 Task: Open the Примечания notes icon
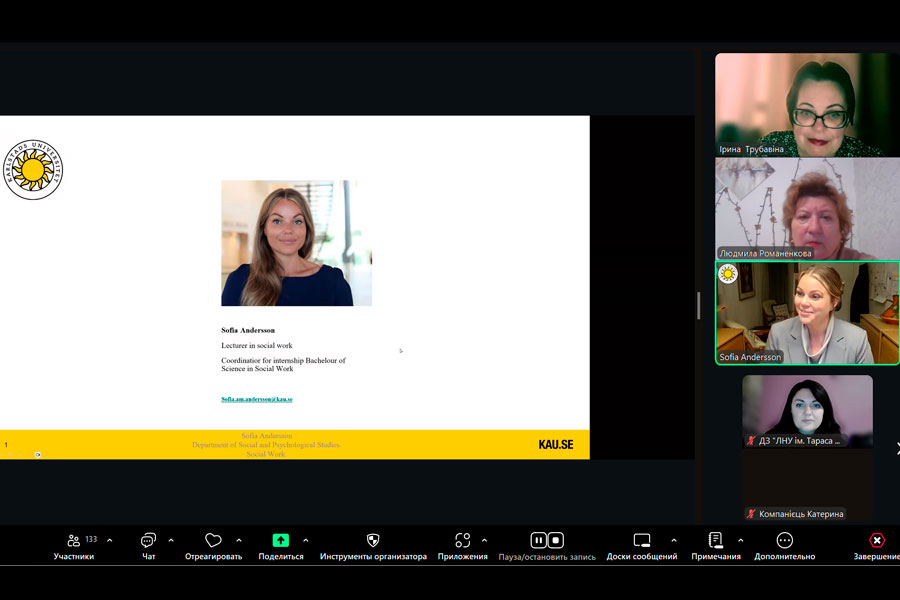tap(715, 541)
